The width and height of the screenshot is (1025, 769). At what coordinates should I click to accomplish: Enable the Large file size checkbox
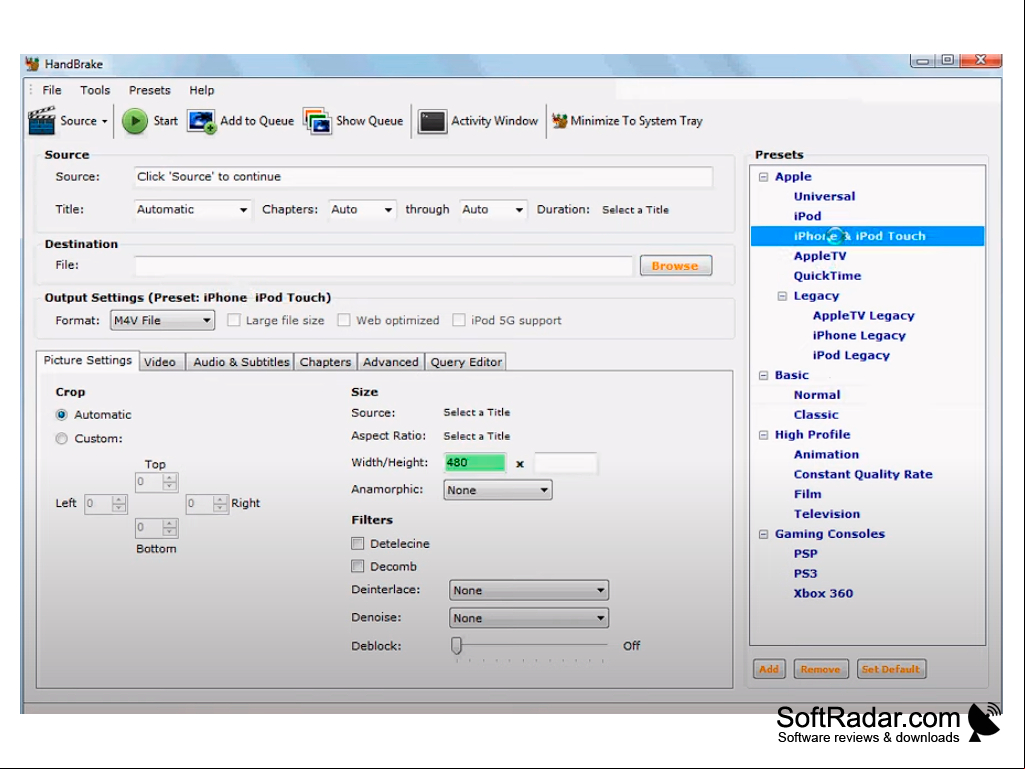tap(233, 320)
